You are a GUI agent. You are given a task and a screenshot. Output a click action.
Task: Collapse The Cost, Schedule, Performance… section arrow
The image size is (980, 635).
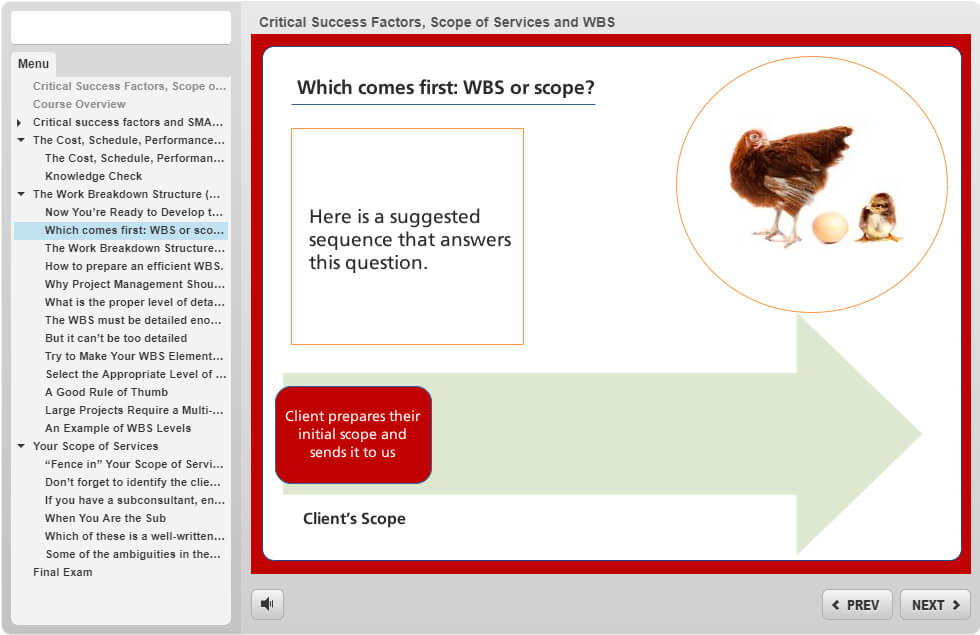coord(21,140)
